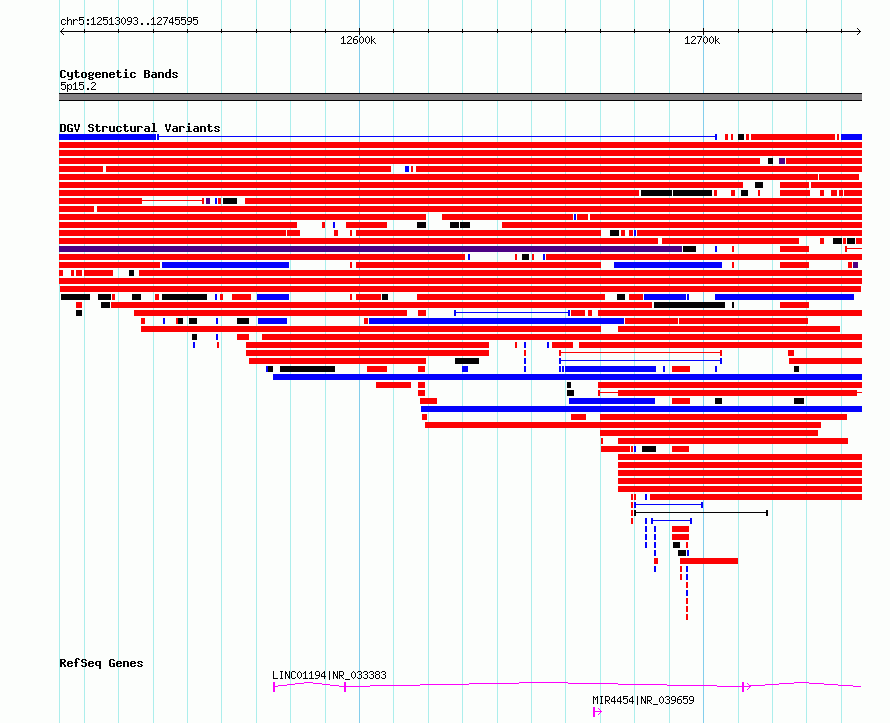
Task: Select the Cytogenetic Bands track title
Action: [119, 74]
